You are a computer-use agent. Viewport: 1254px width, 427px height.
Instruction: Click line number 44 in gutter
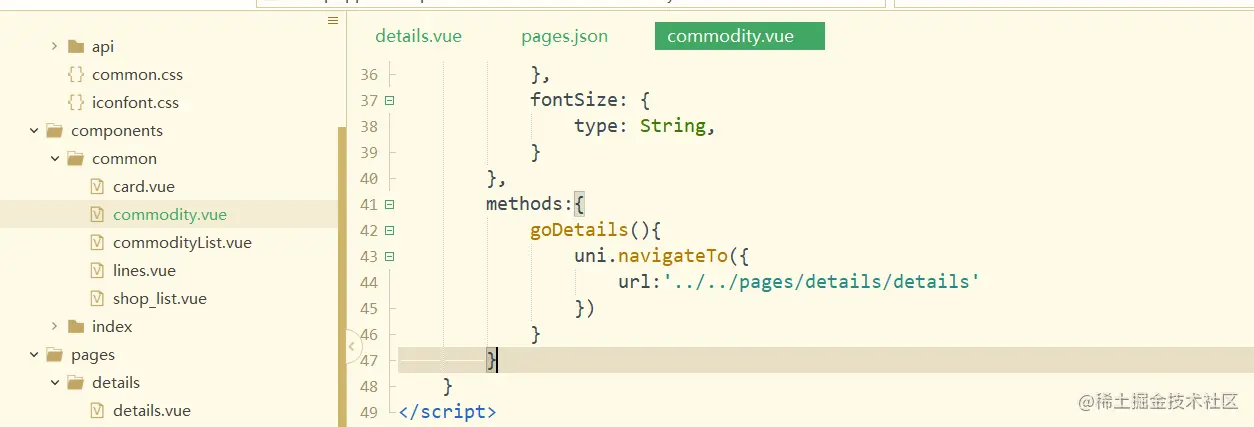coord(368,283)
